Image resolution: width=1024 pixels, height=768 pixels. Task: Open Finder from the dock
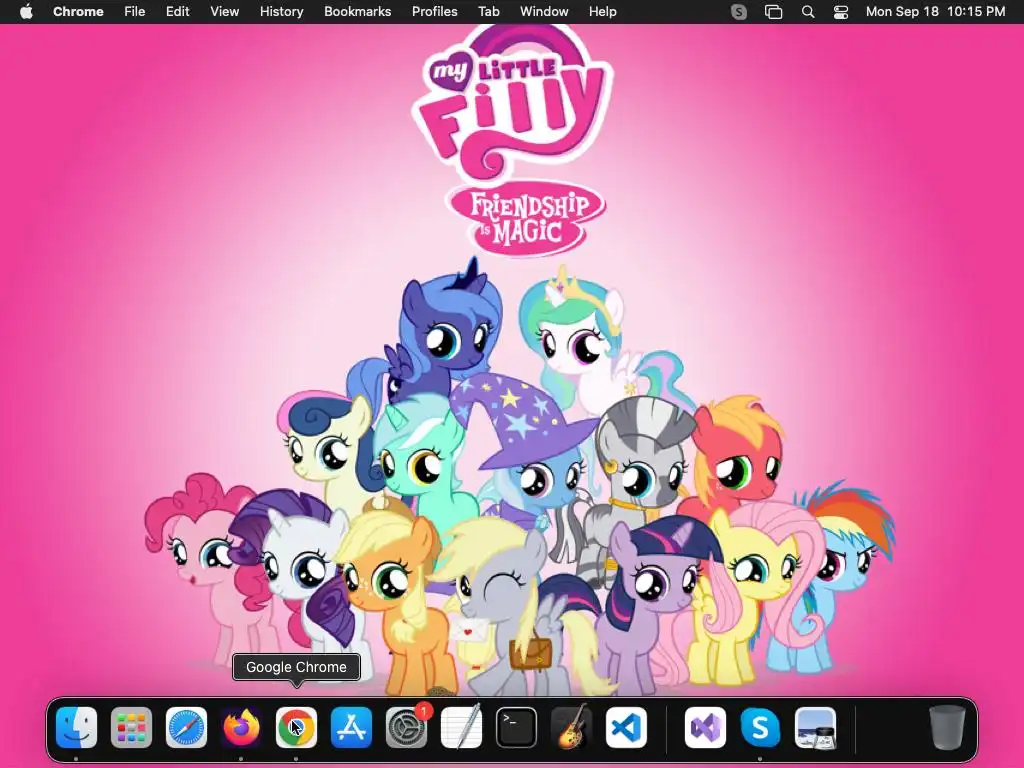76,728
